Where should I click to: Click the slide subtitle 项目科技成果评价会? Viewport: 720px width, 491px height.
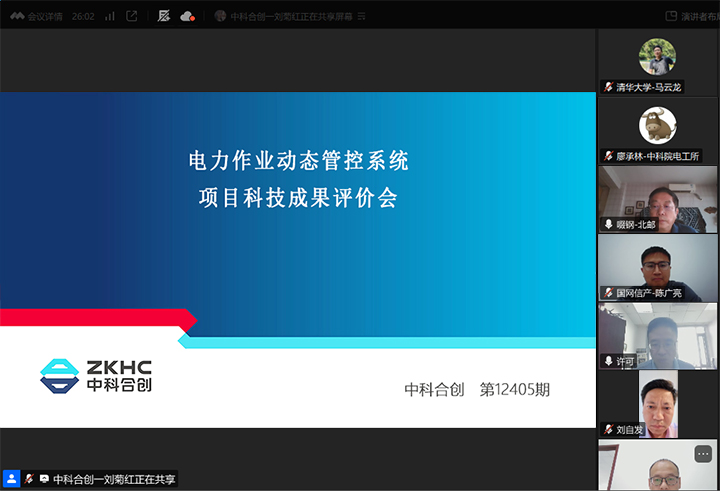[x=298, y=198]
